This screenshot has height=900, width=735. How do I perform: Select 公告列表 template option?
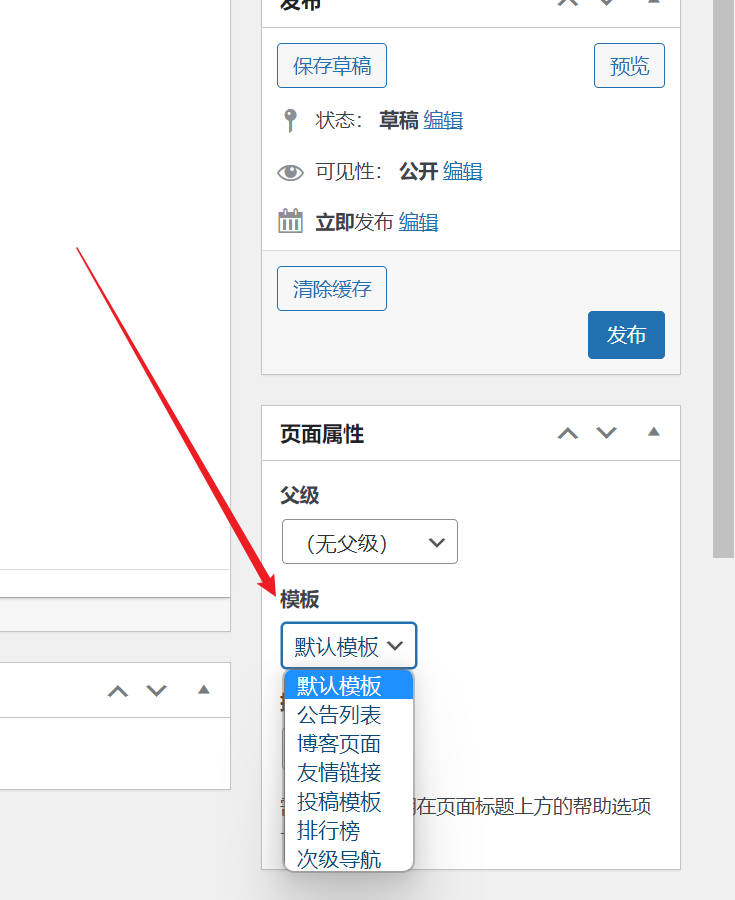pos(339,715)
